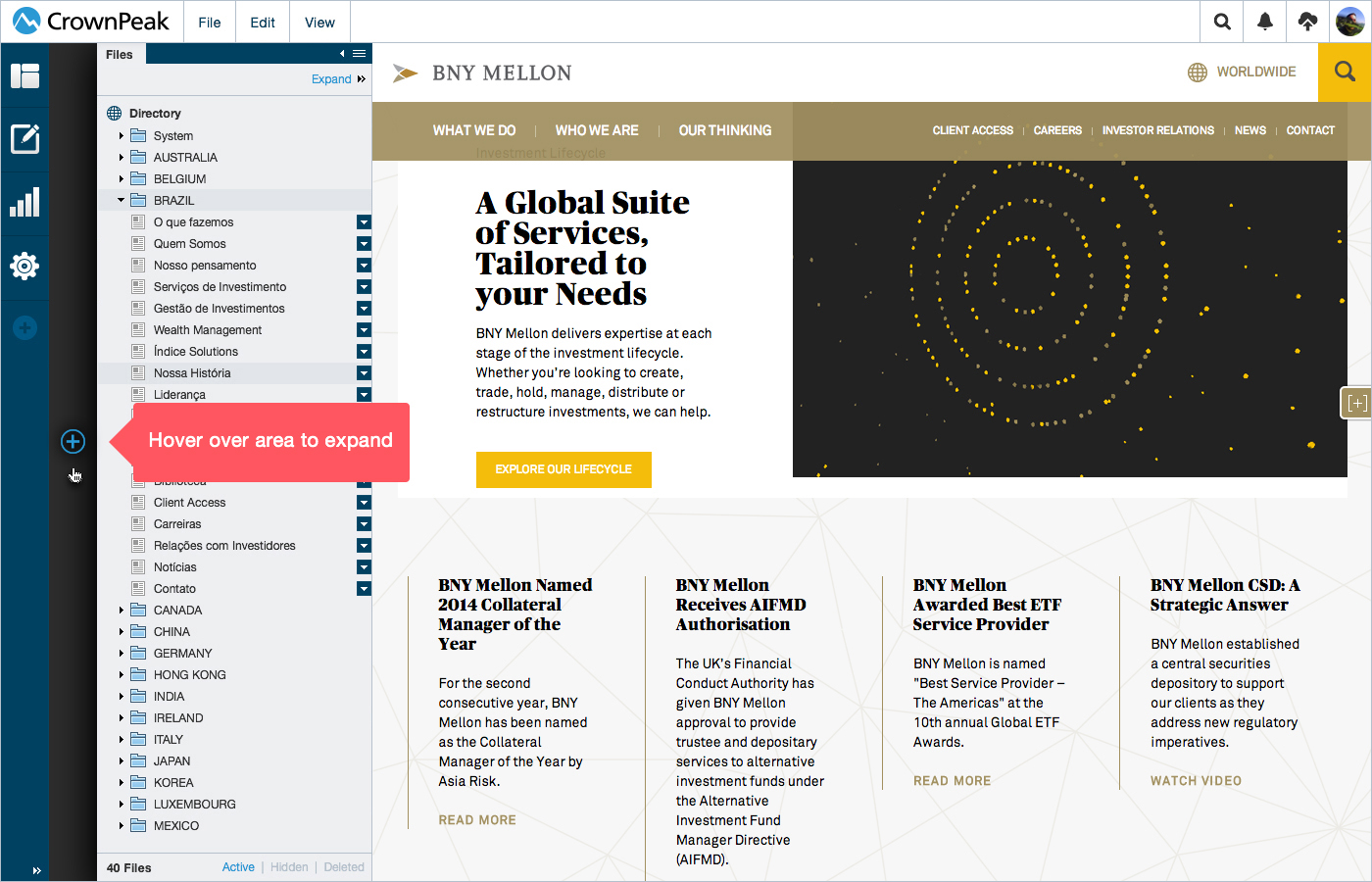Screen dimensions: 1372x882
Task: Click Expand link in Files panel
Action: [x=331, y=79]
